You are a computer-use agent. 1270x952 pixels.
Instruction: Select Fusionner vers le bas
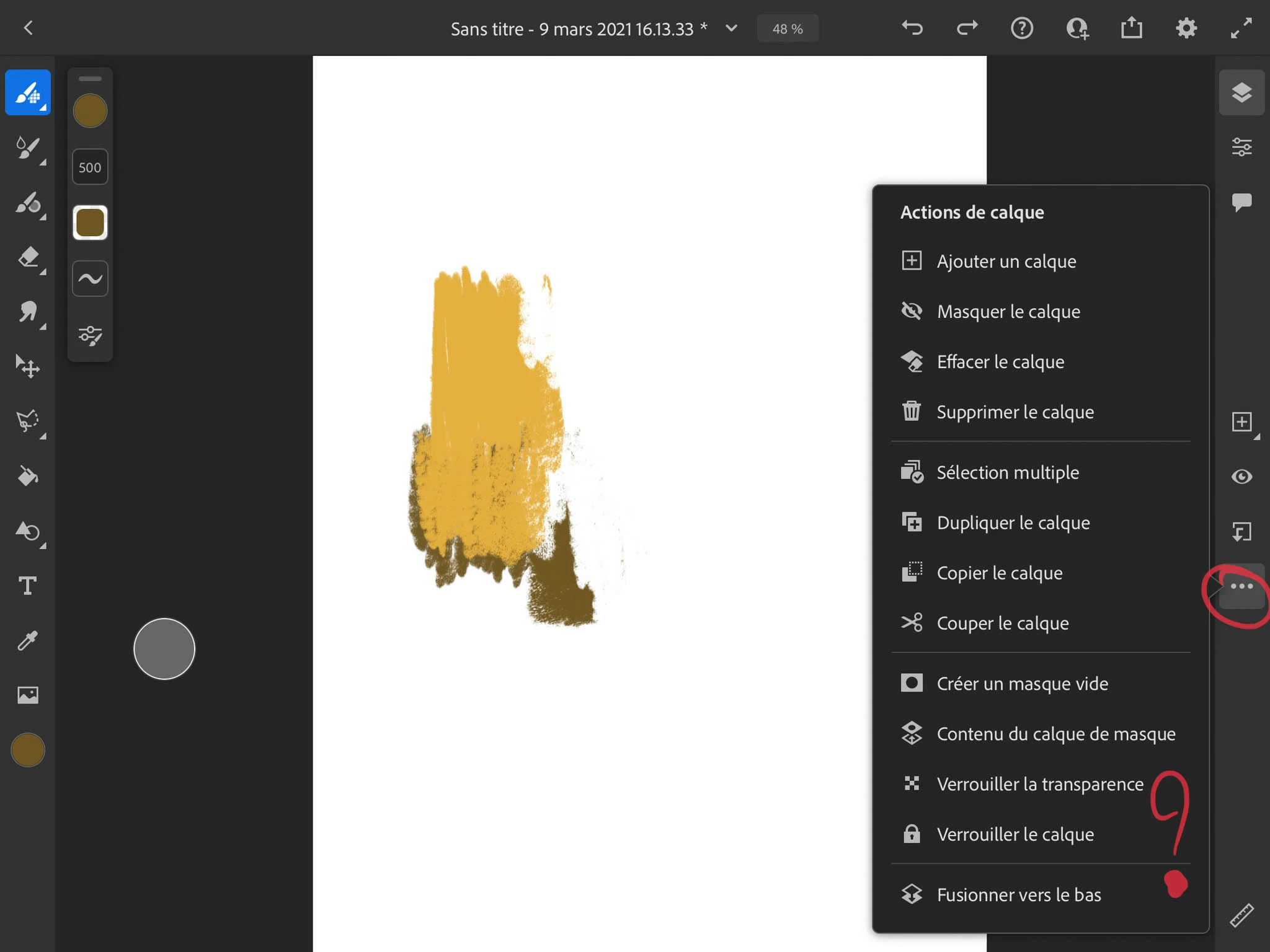point(1019,894)
